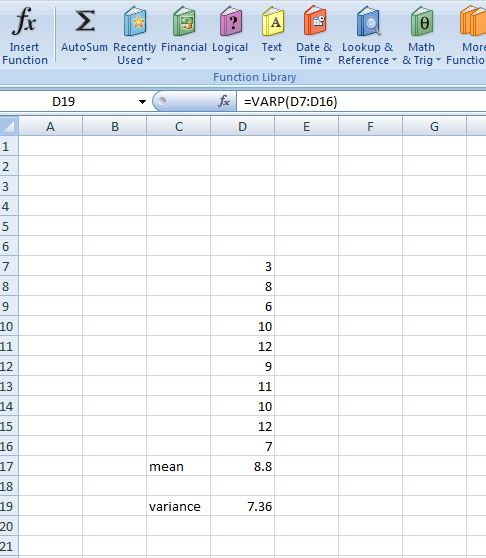Viewport: 486px width, 558px height.
Task: Open the Math & Trig functions icon
Action: coord(422,21)
